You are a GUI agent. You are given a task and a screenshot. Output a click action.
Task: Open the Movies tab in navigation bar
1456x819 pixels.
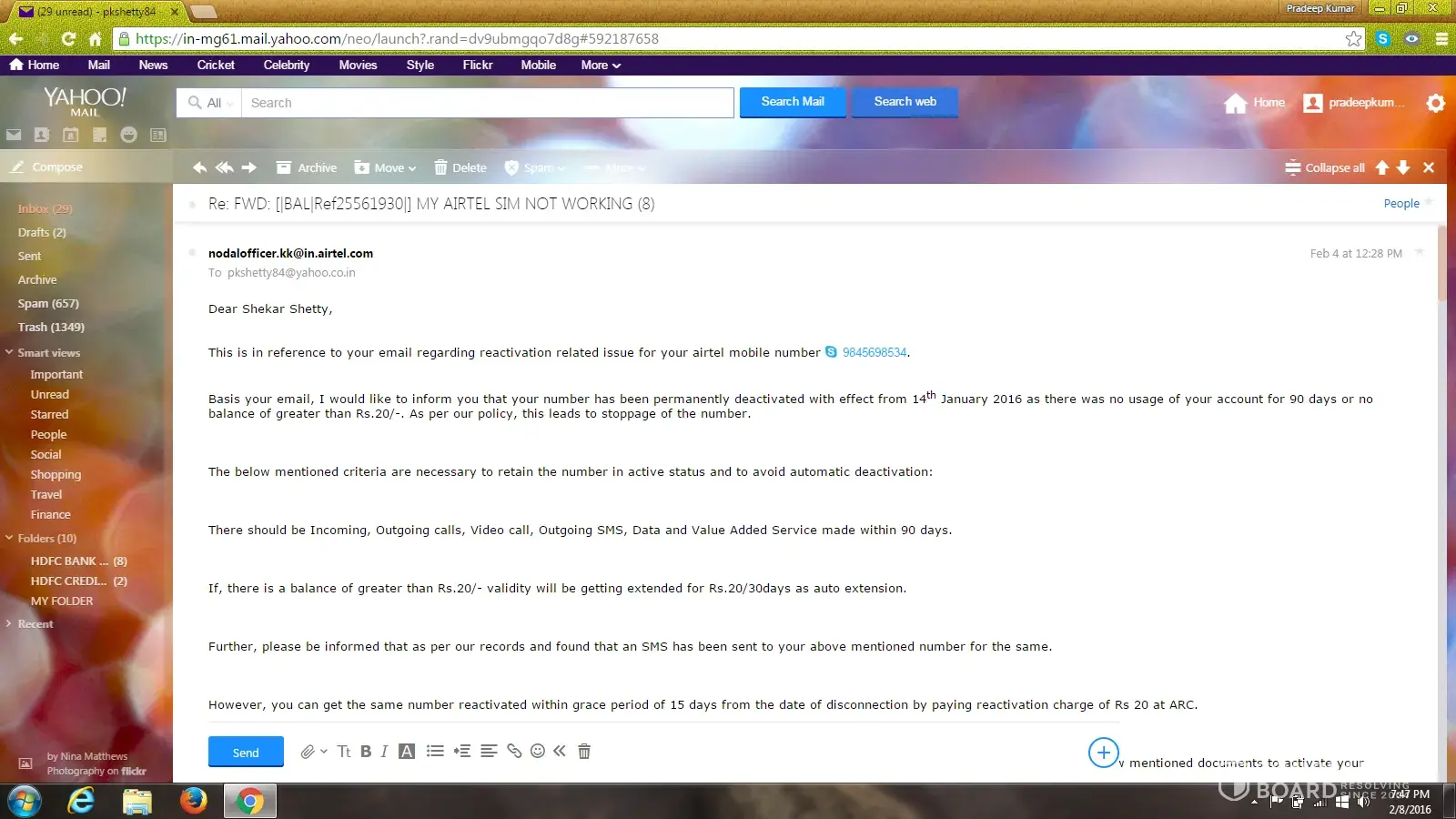coord(358,65)
